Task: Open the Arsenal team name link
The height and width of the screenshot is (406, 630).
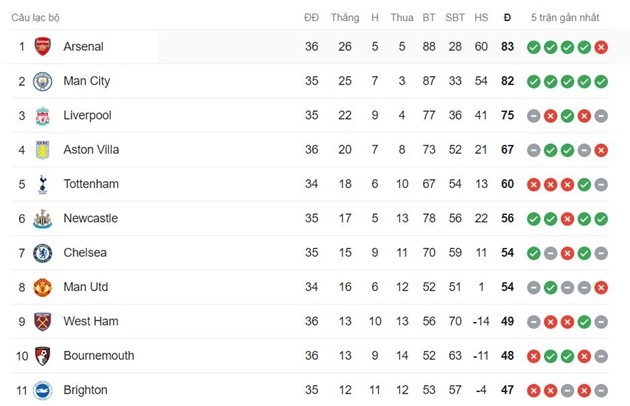Action: tap(83, 47)
